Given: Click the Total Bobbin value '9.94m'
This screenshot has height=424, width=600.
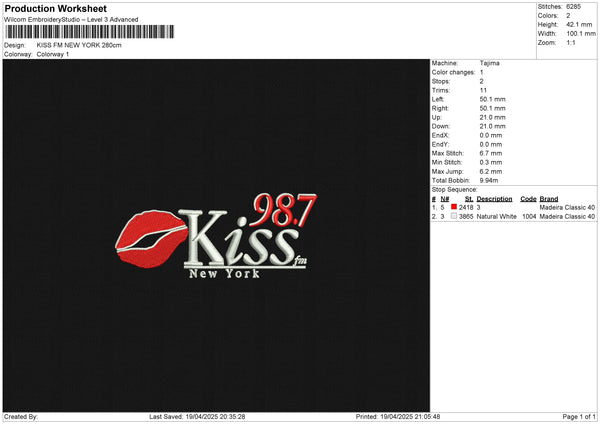Looking at the screenshot, I should pyautogui.click(x=489, y=180).
